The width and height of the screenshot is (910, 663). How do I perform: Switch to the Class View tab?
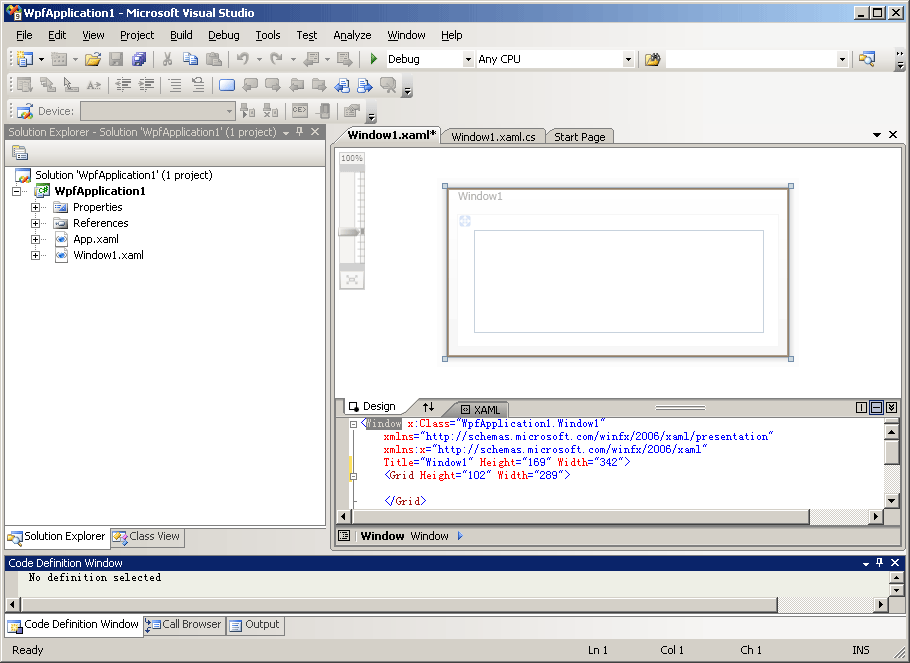click(x=147, y=536)
